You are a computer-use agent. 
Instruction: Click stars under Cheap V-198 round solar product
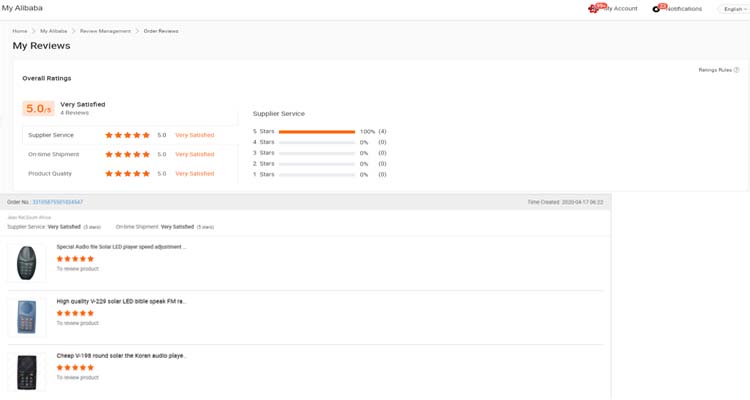click(x=75, y=367)
